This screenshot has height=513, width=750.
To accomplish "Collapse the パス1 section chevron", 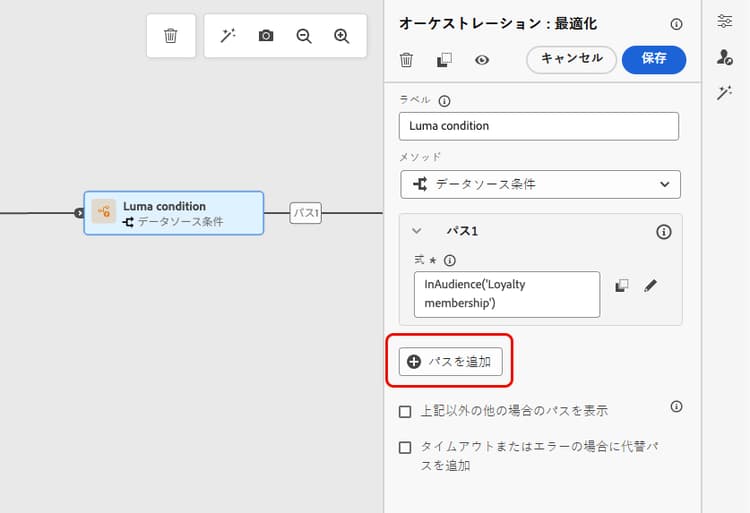I will pyautogui.click(x=417, y=231).
